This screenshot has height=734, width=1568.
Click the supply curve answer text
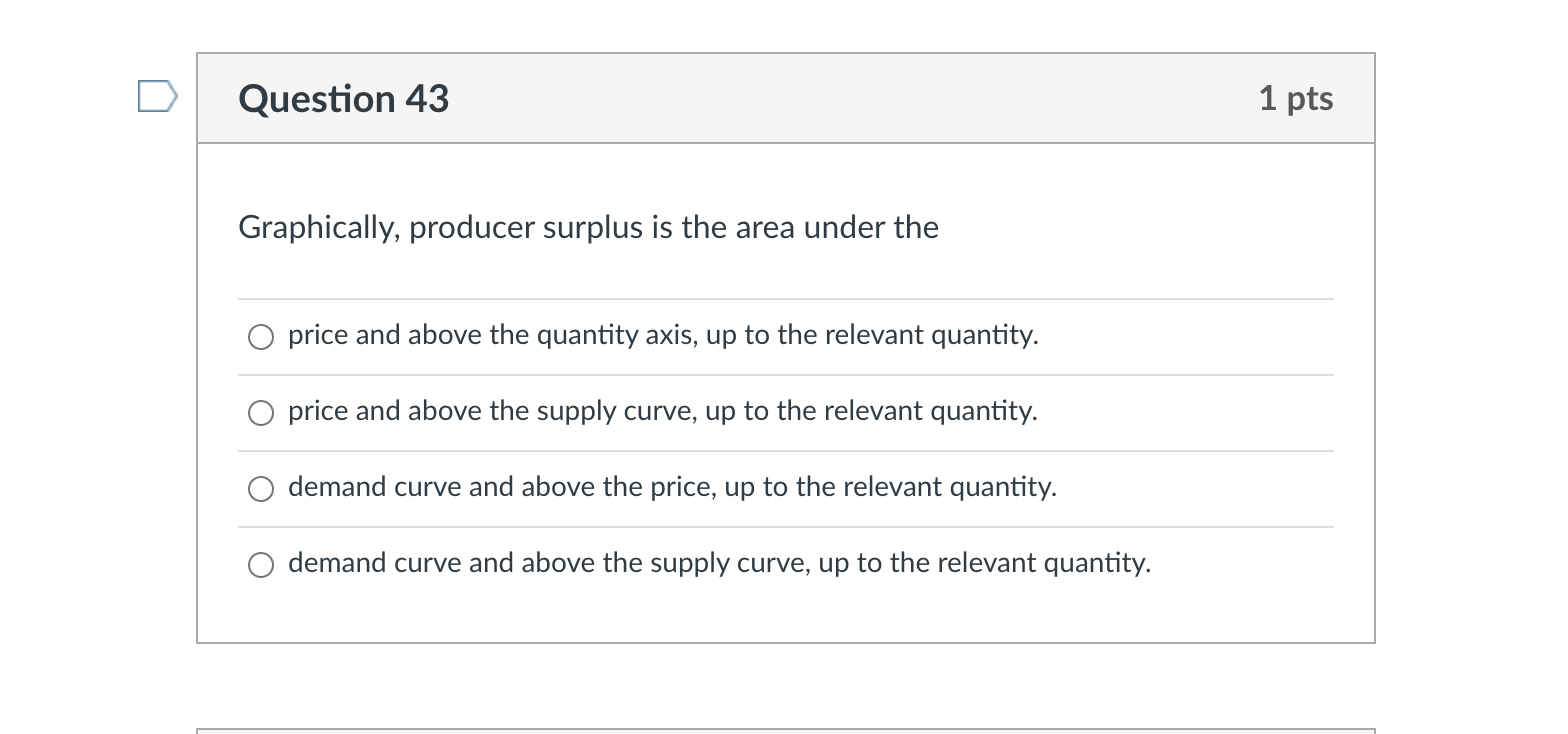pos(663,411)
